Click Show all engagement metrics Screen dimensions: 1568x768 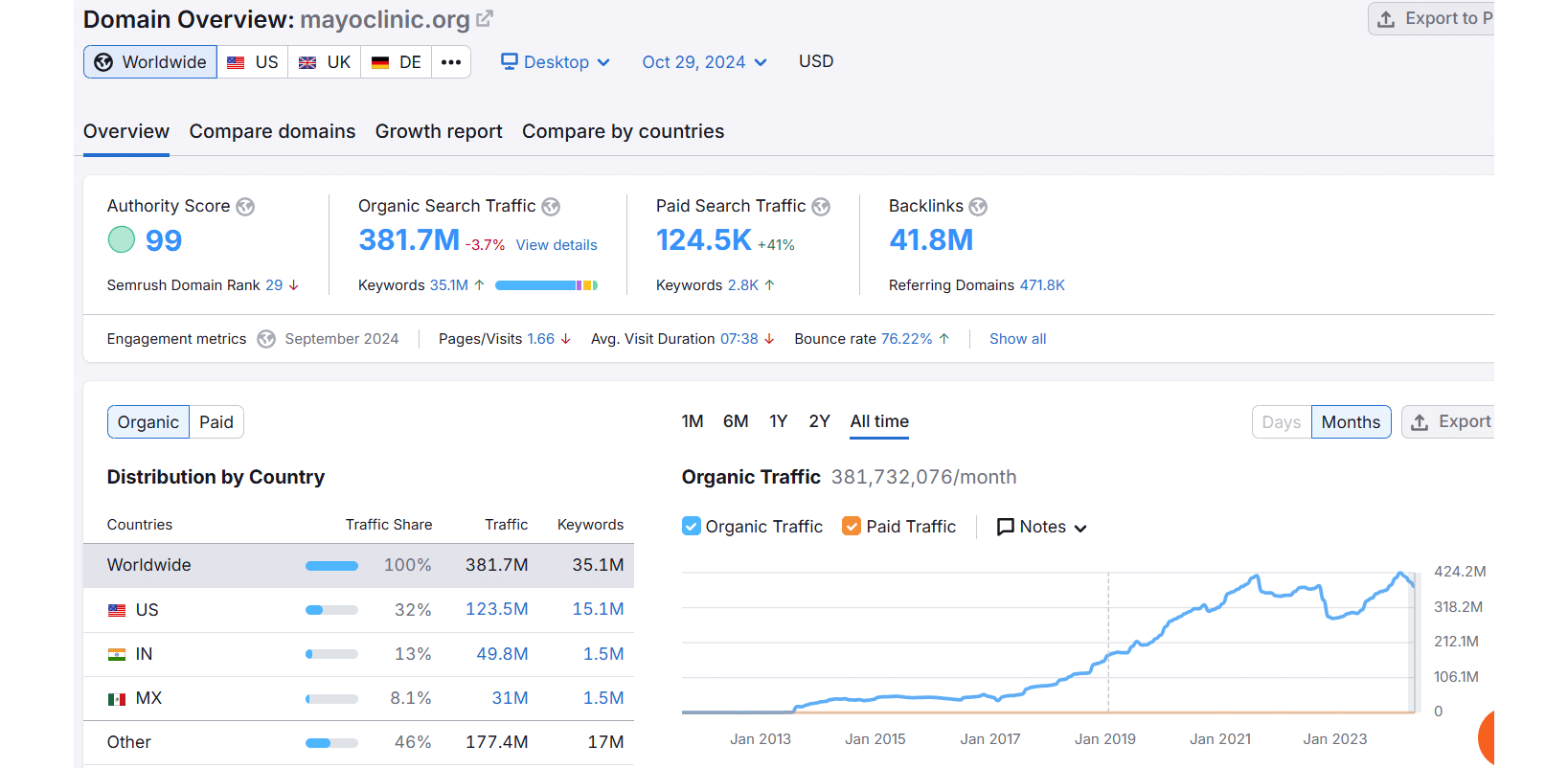click(x=1017, y=339)
